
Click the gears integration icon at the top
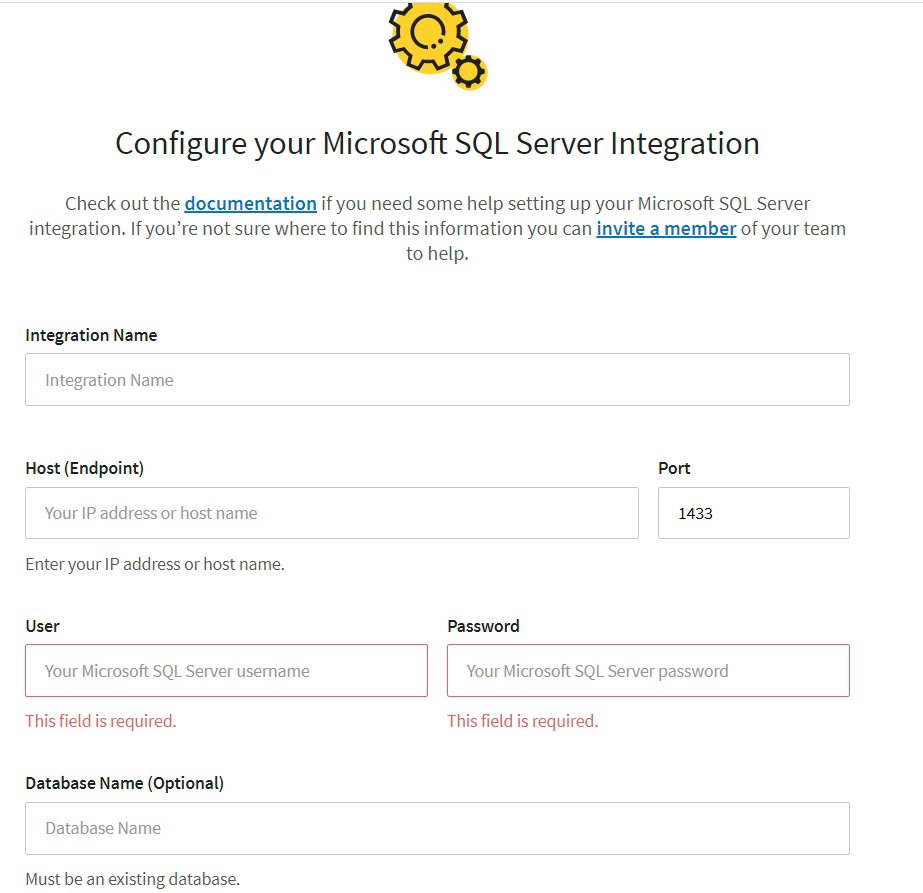(437, 45)
